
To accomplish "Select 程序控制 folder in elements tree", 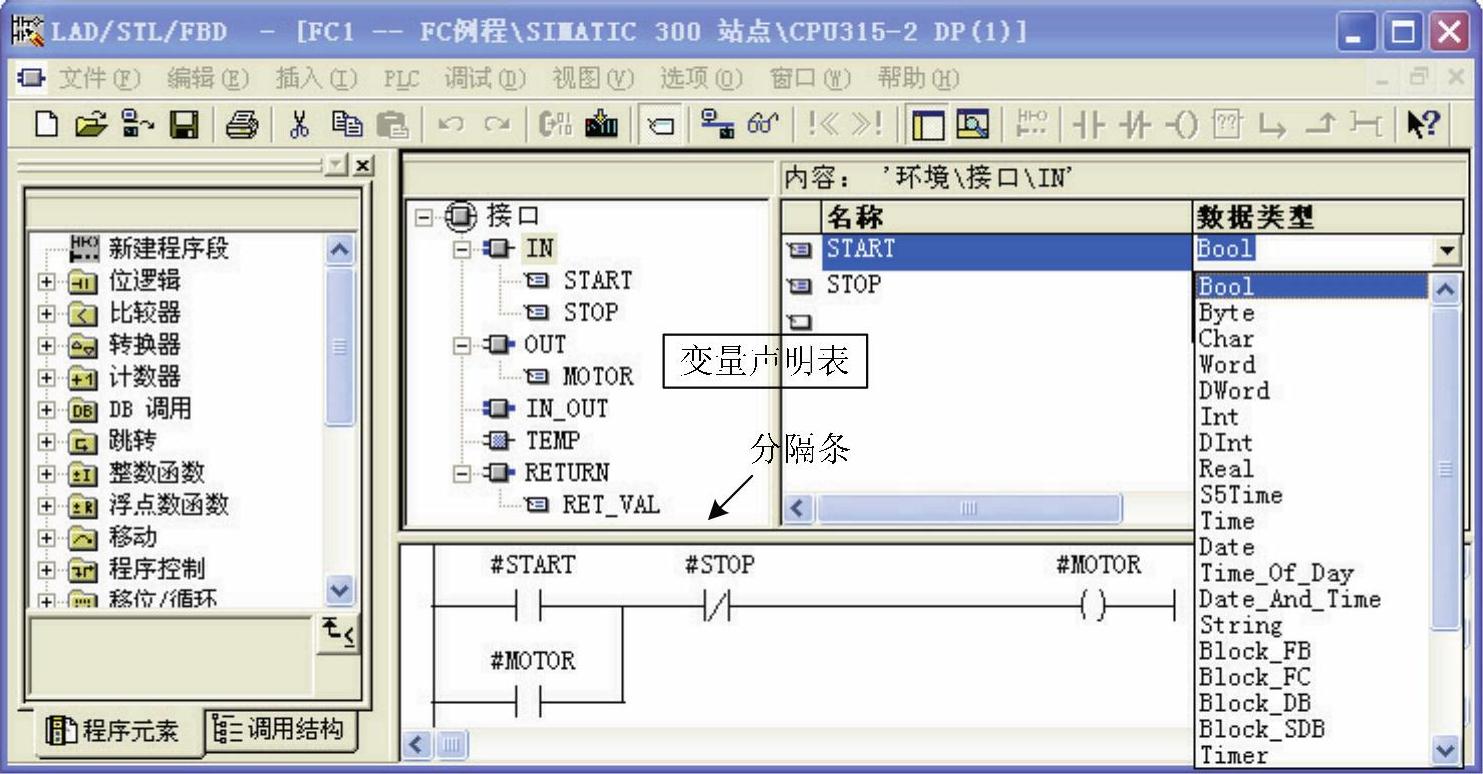I will pos(156,569).
